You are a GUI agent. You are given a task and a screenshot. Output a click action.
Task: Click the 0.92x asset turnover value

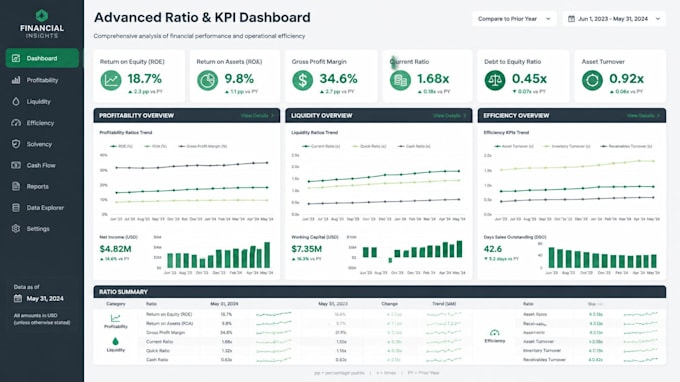pyautogui.click(x=626, y=79)
